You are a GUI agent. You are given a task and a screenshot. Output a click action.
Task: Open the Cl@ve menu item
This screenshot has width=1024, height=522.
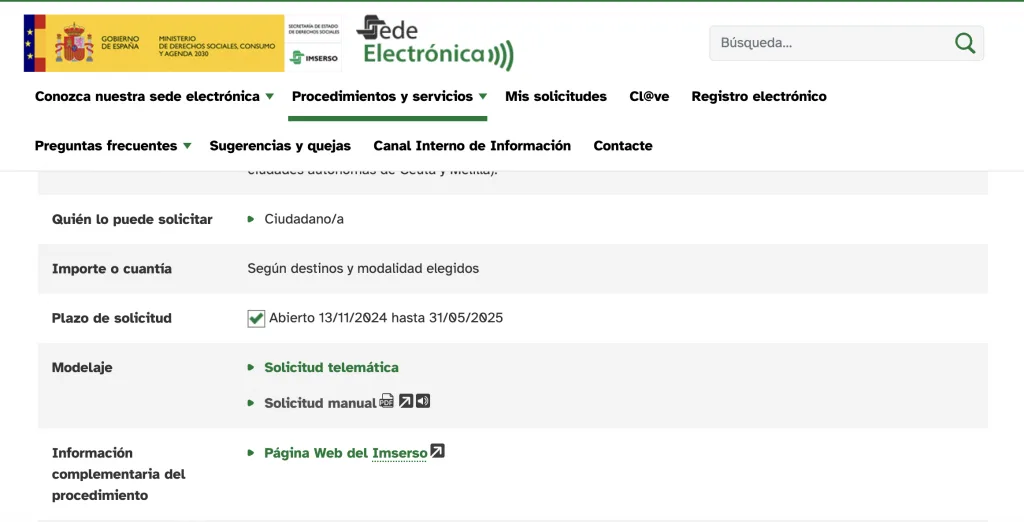(649, 96)
